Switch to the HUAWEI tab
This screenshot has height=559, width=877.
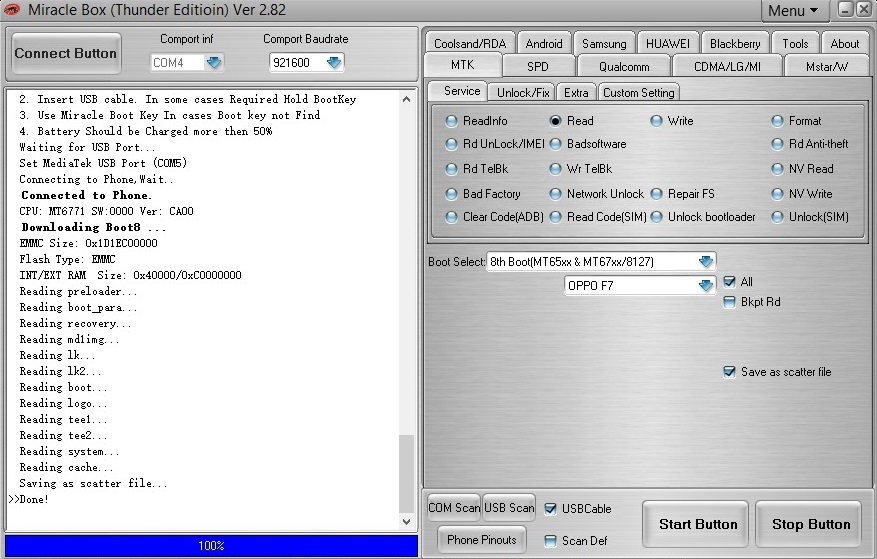pyautogui.click(x=668, y=43)
